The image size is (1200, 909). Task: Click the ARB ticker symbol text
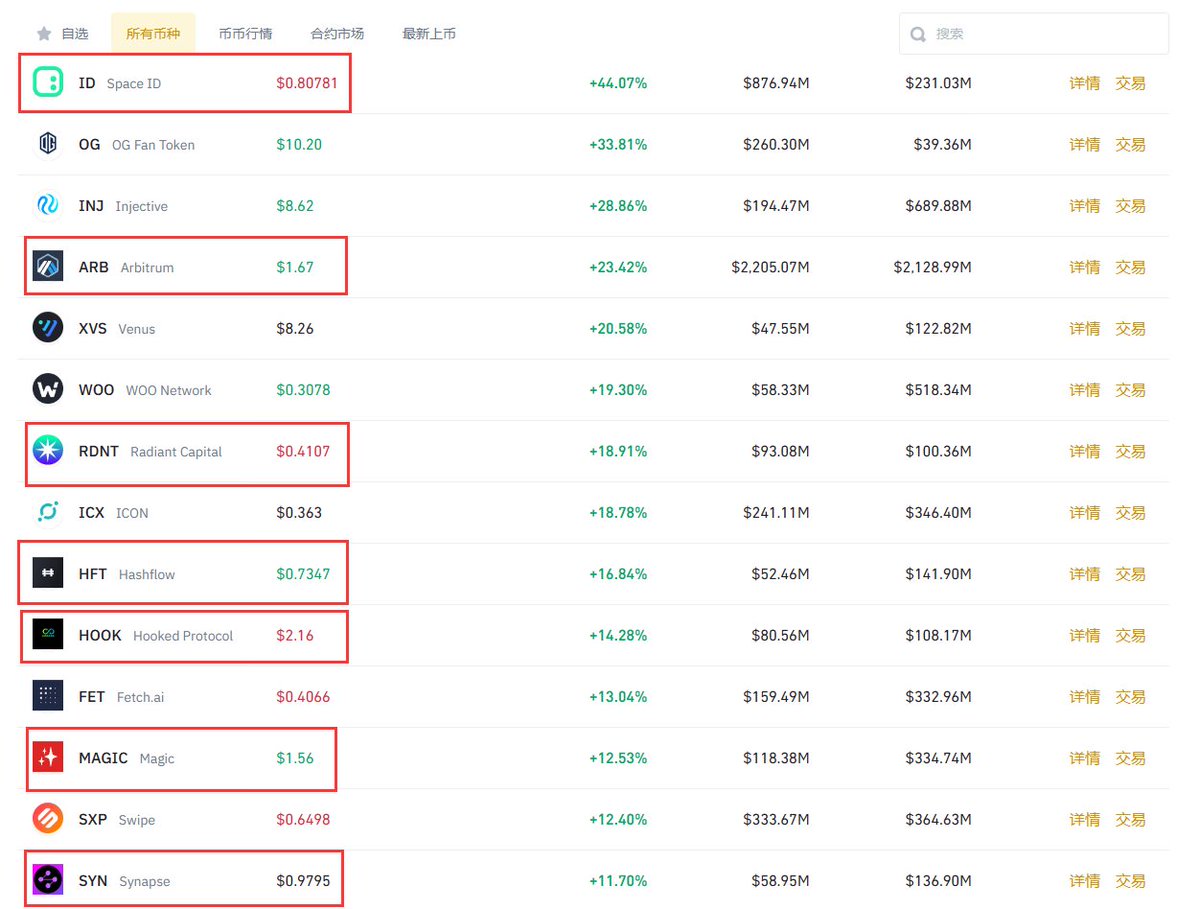94,267
